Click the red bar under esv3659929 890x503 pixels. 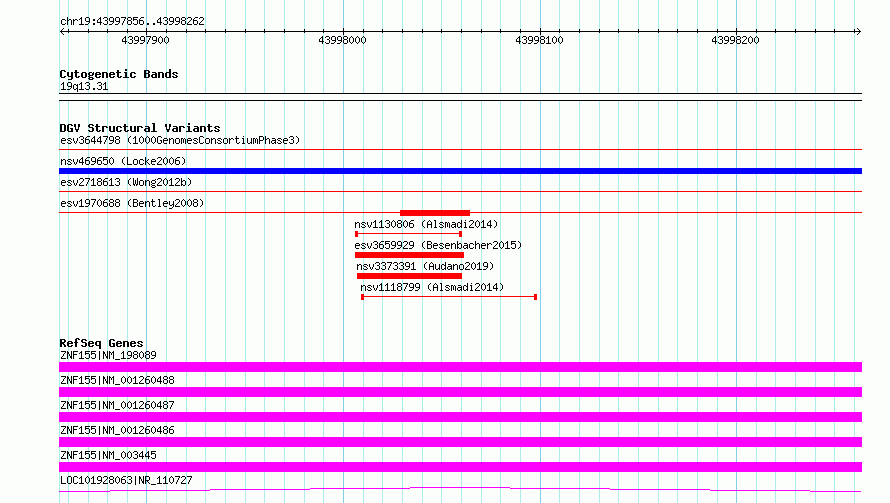[409, 255]
